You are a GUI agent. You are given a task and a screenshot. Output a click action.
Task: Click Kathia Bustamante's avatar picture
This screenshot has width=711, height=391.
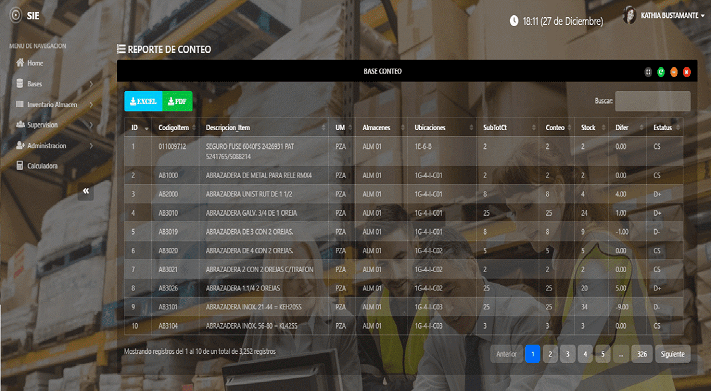coord(629,15)
